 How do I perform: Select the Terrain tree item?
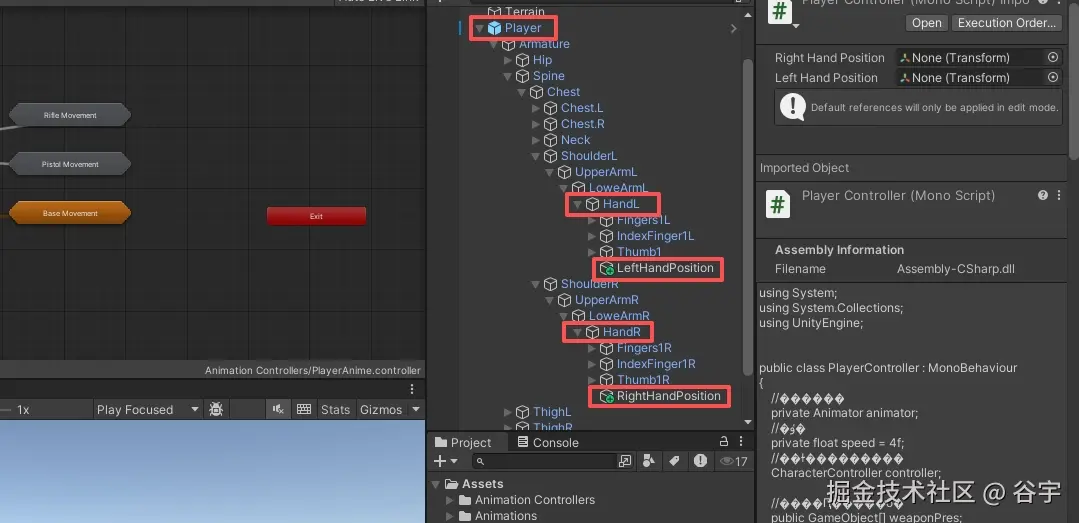tap(524, 12)
